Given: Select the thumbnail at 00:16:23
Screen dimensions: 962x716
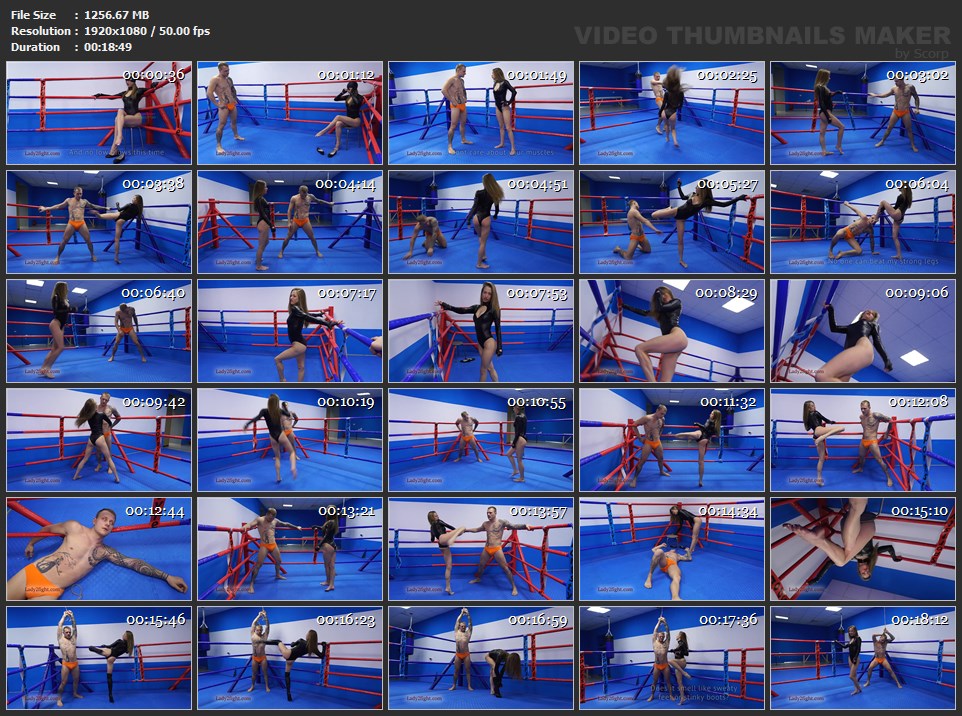Looking at the screenshot, I should (289, 657).
